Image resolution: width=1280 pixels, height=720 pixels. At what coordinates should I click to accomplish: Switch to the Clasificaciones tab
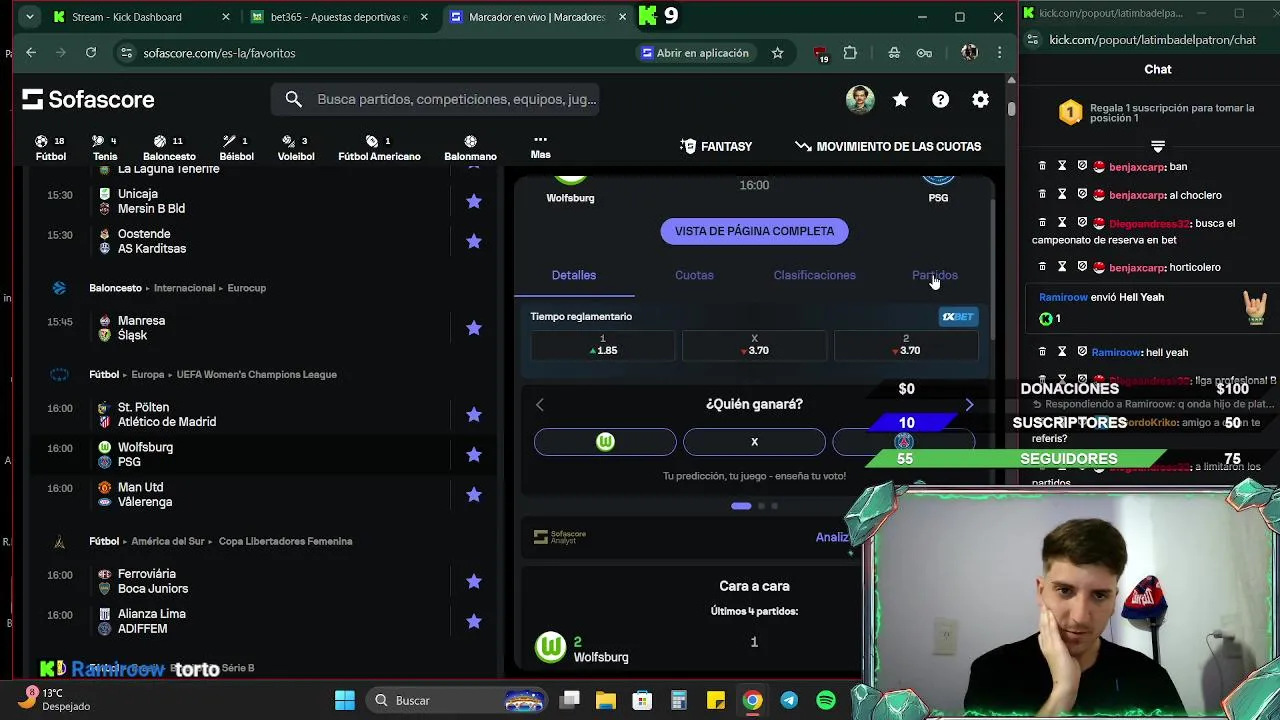coord(814,275)
